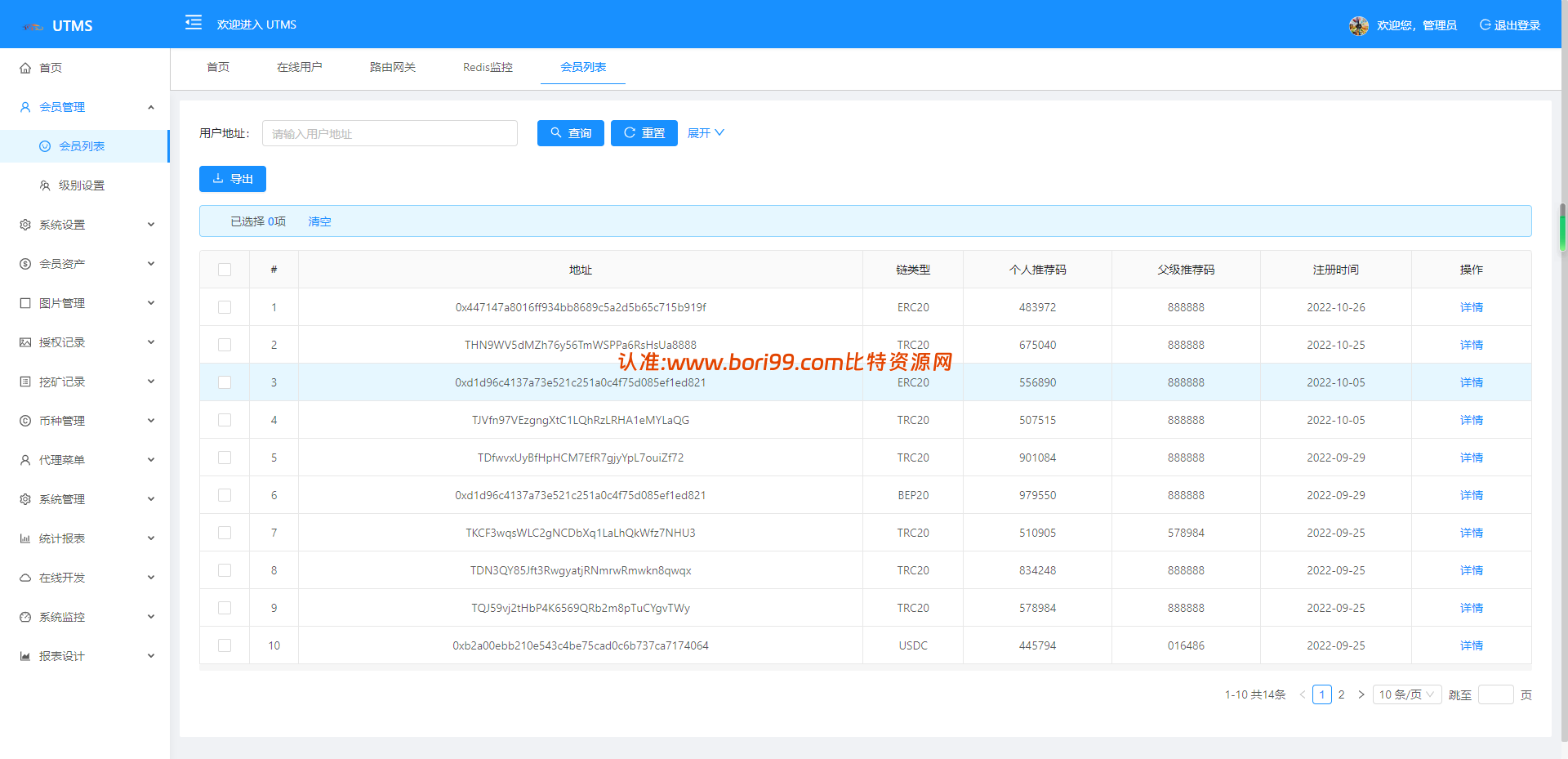Click referral code 483972
Viewport: 1568px width, 759px height.
click(1037, 307)
